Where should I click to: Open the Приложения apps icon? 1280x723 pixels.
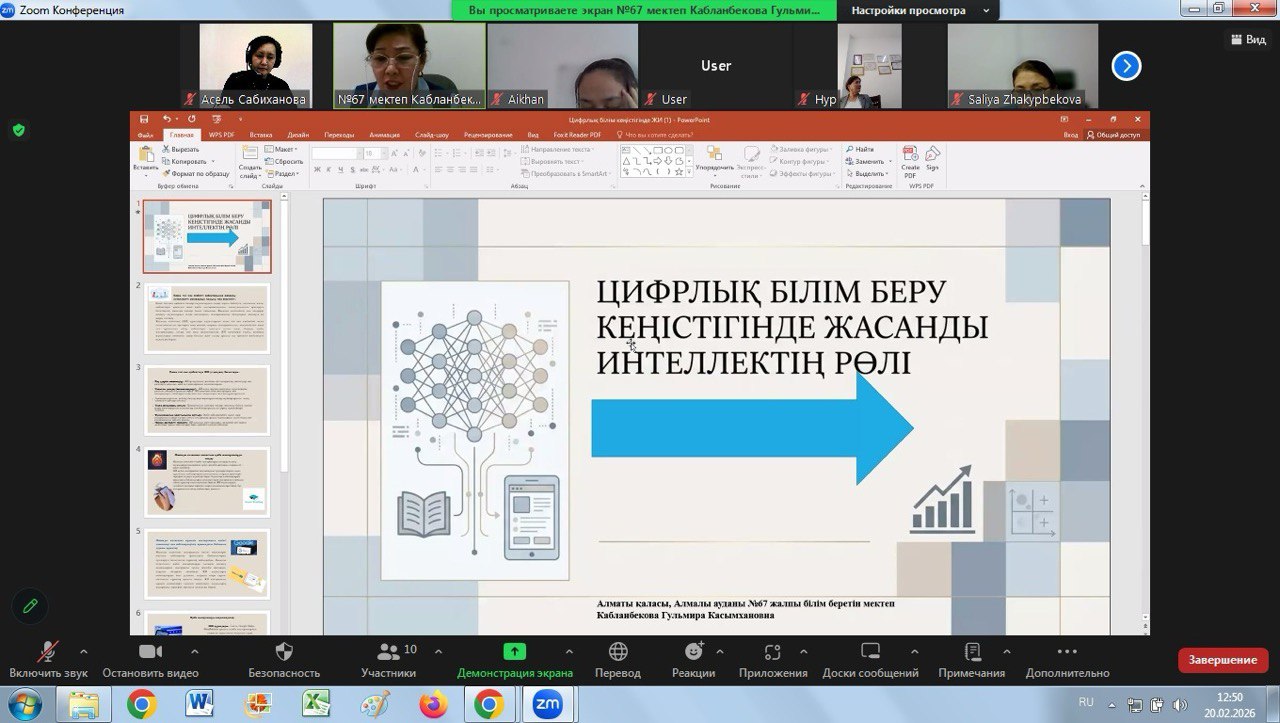[772, 653]
